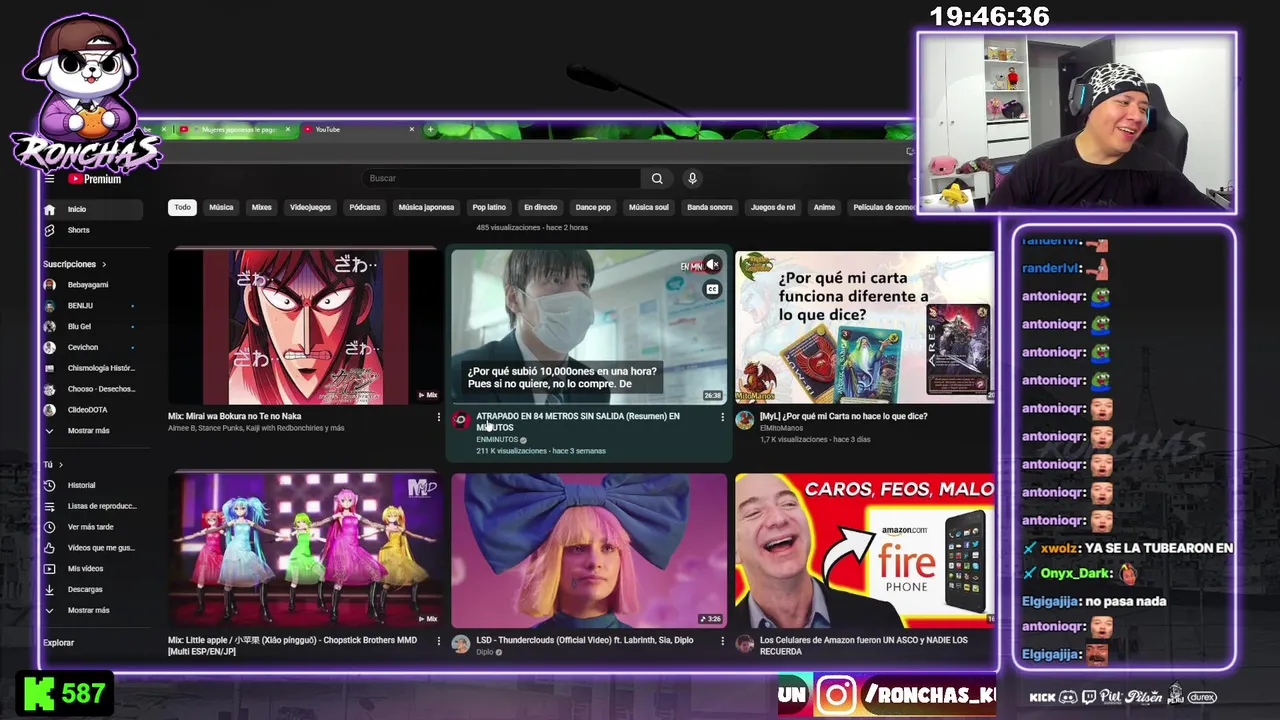This screenshot has height=720, width=1280.
Task: Open the Cevichon channel subscription
Action: tap(92, 347)
